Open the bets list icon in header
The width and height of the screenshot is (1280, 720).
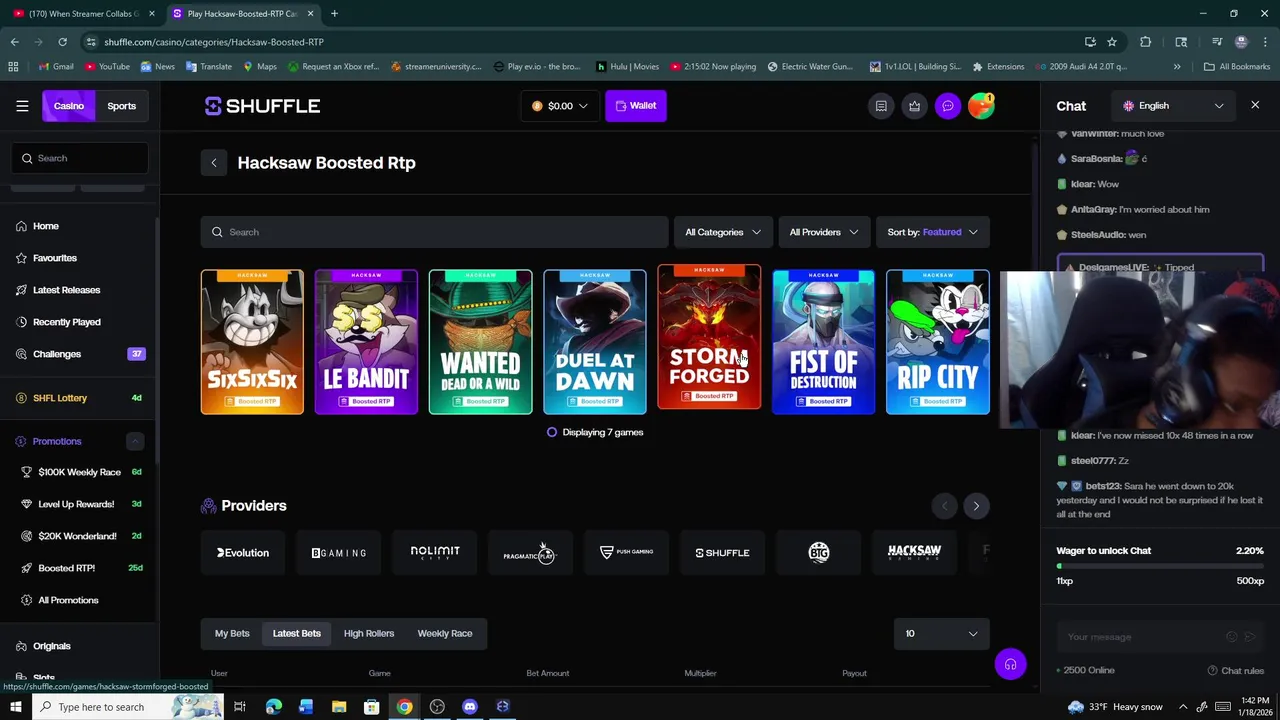pyautogui.click(x=881, y=106)
